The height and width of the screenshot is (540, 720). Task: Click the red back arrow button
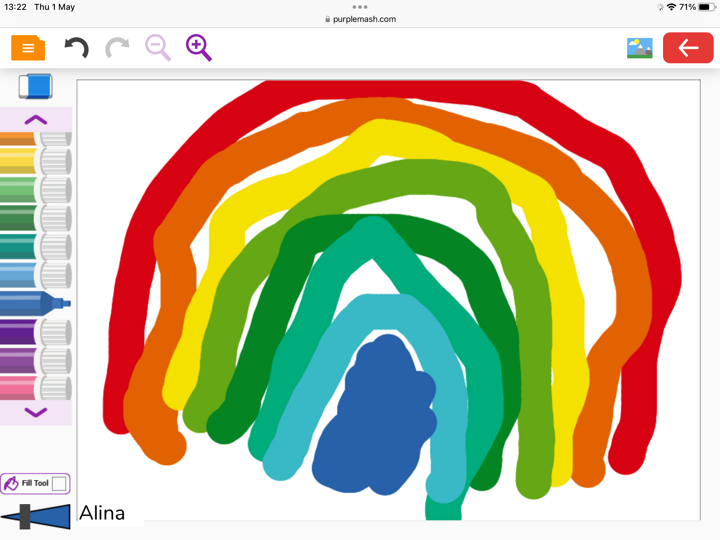tap(688, 48)
